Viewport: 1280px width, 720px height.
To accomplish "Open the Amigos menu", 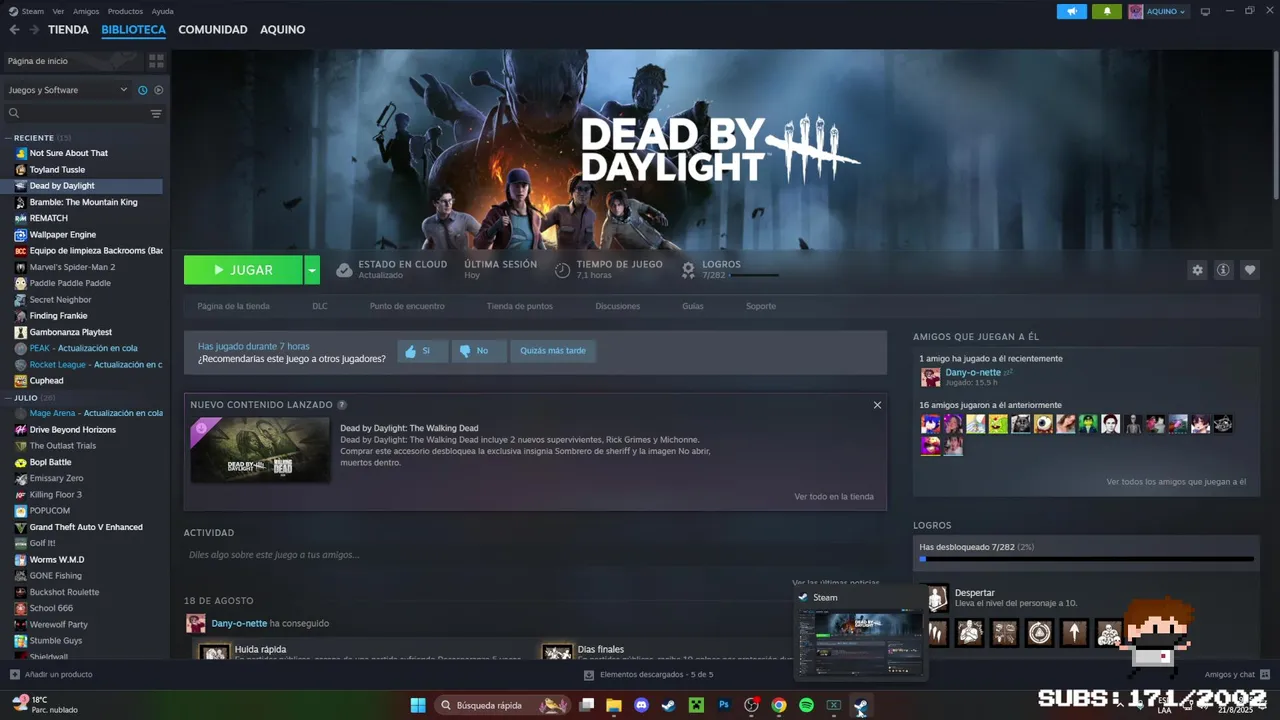I will coord(86,11).
